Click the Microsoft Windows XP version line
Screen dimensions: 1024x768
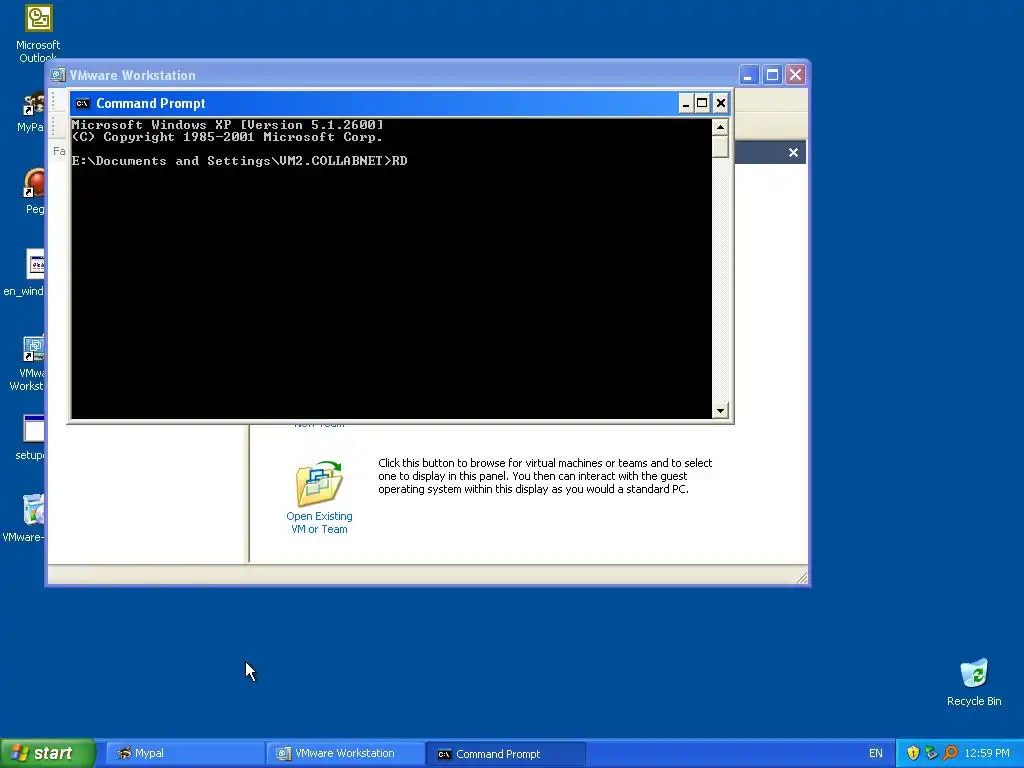pyautogui.click(x=227, y=125)
